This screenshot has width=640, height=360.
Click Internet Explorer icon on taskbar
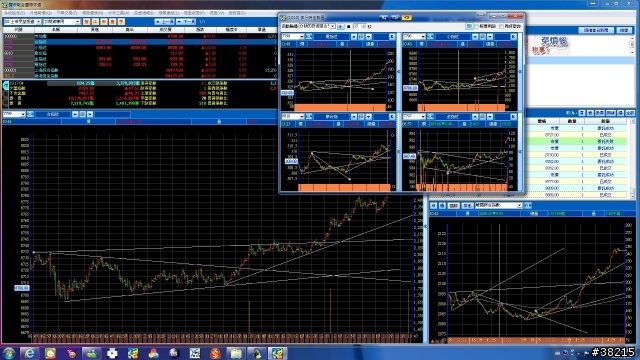click(x=29, y=353)
